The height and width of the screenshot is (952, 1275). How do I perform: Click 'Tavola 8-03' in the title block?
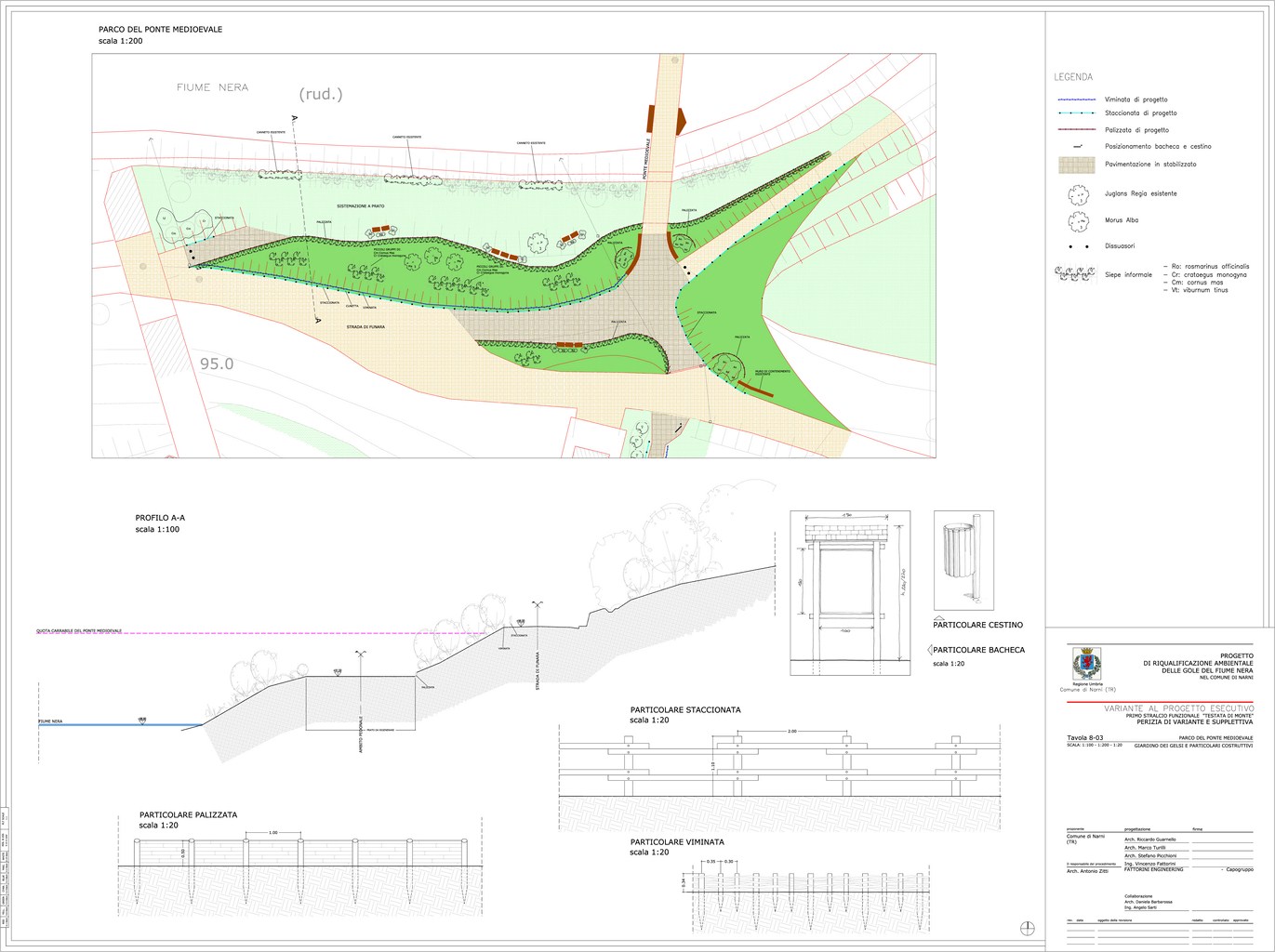pos(1087,738)
